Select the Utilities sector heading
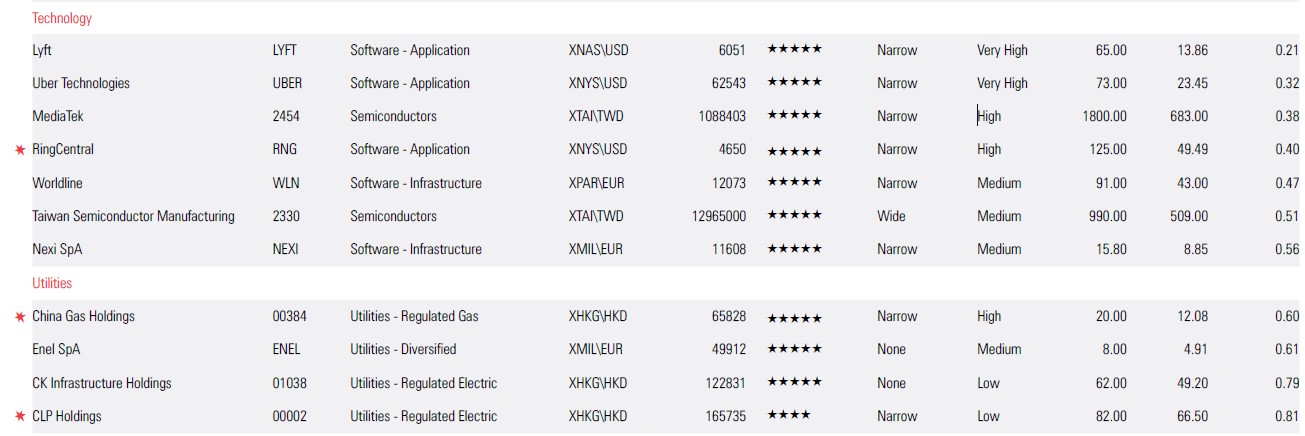This screenshot has width=1305, height=436. coord(52,283)
